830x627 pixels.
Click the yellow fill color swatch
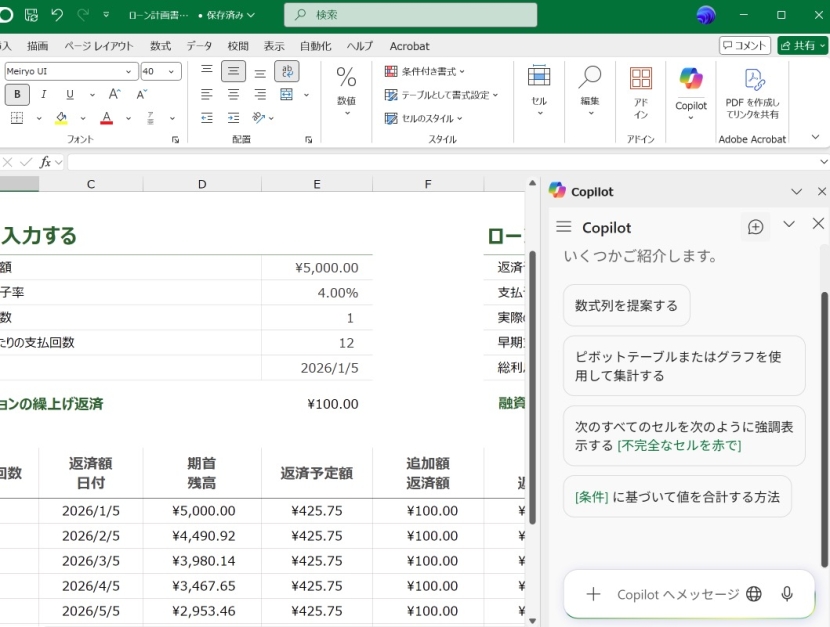pos(60,118)
